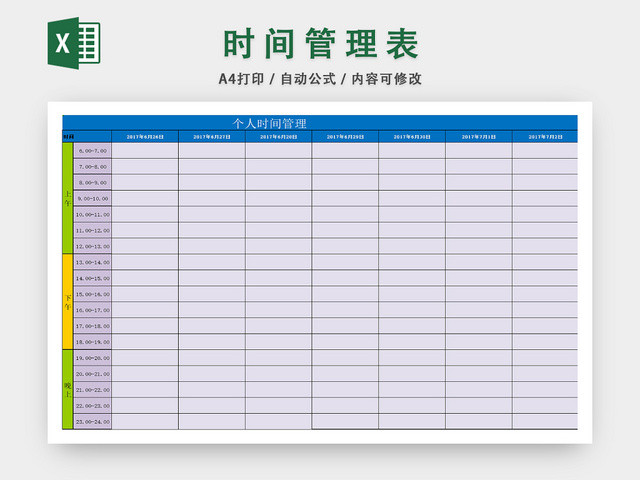Select the 18.00-19.00 time row cell
This screenshot has width=640, height=480.
click(93, 342)
